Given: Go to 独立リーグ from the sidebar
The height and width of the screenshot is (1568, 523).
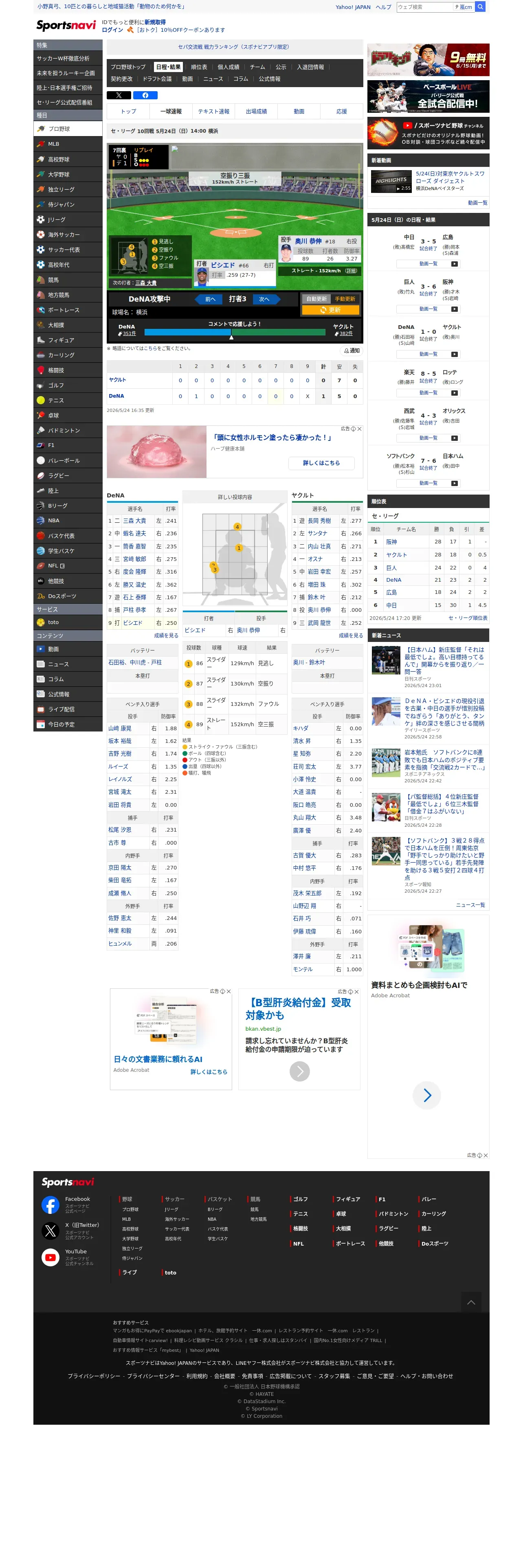Looking at the screenshot, I should (68, 189).
